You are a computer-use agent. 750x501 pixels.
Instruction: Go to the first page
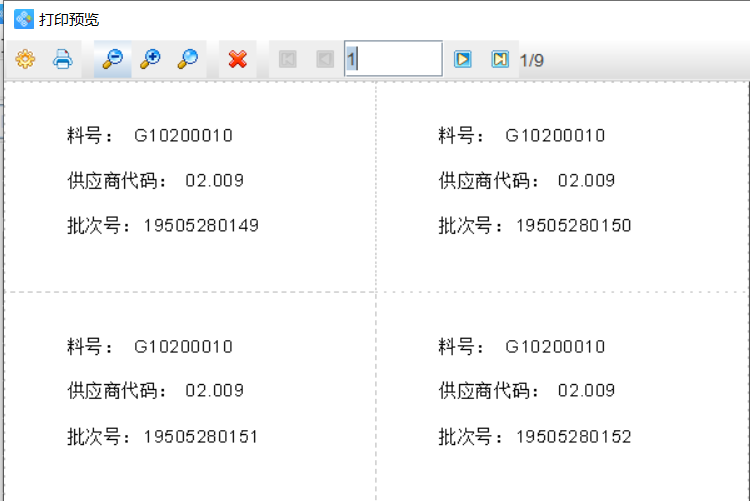coord(288,59)
